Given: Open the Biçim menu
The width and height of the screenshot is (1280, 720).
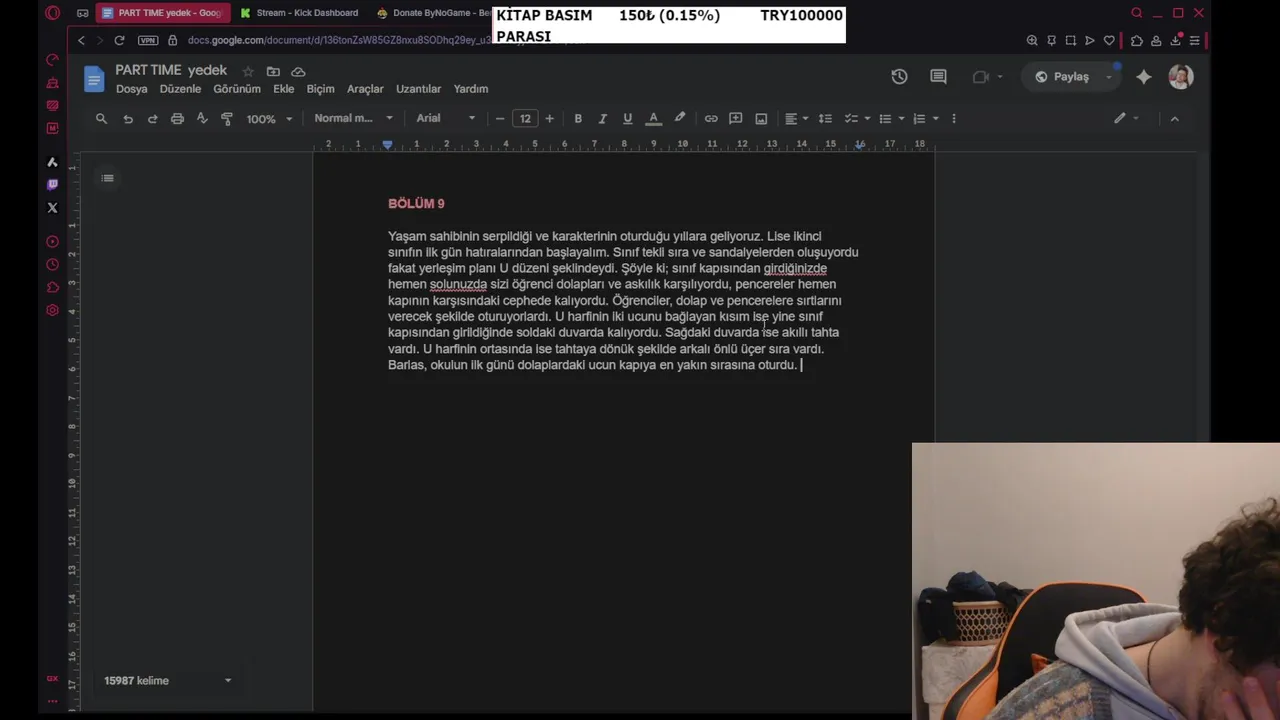Looking at the screenshot, I should pos(320,89).
